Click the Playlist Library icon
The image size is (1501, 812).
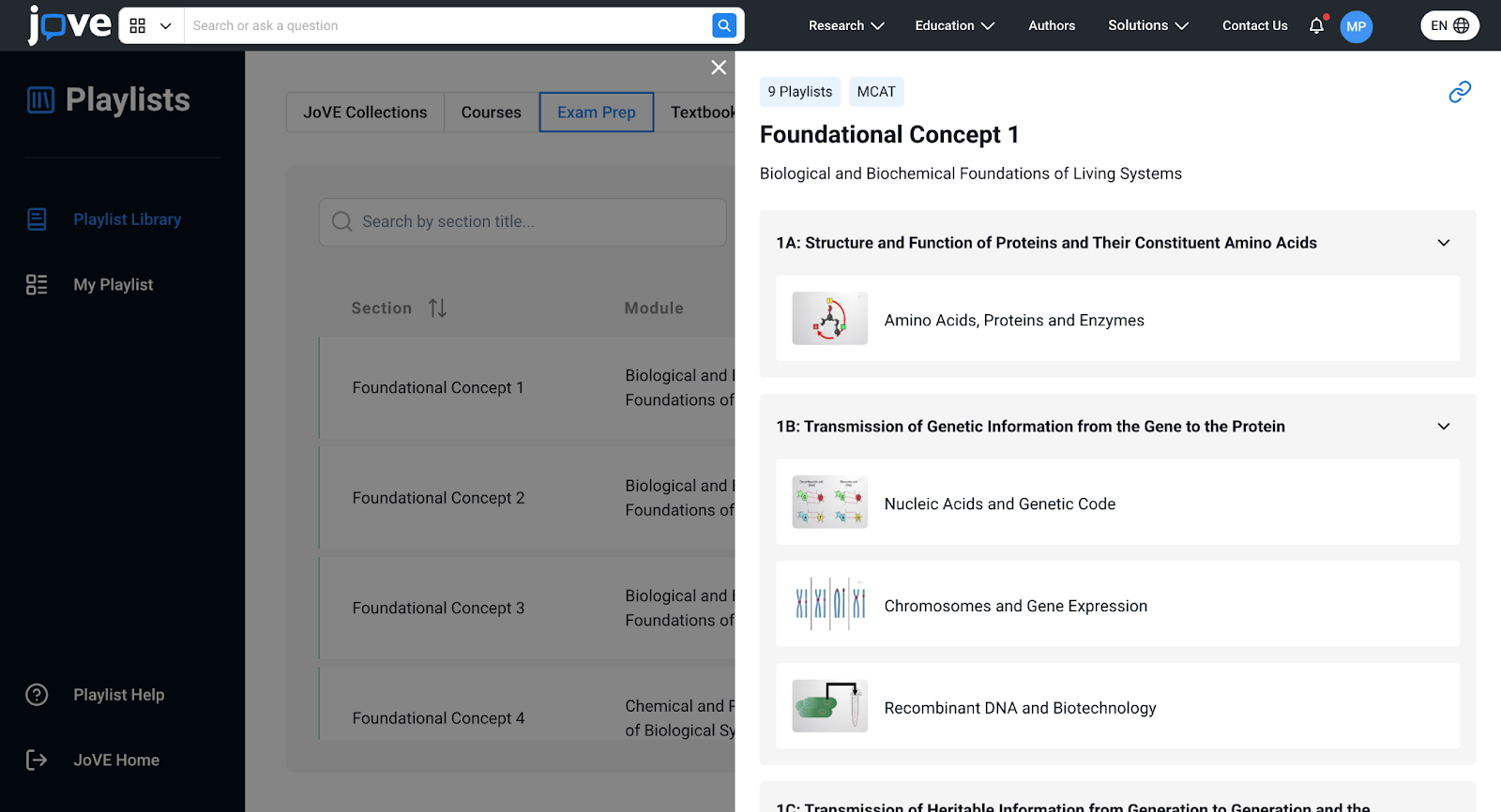click(37, 219)
